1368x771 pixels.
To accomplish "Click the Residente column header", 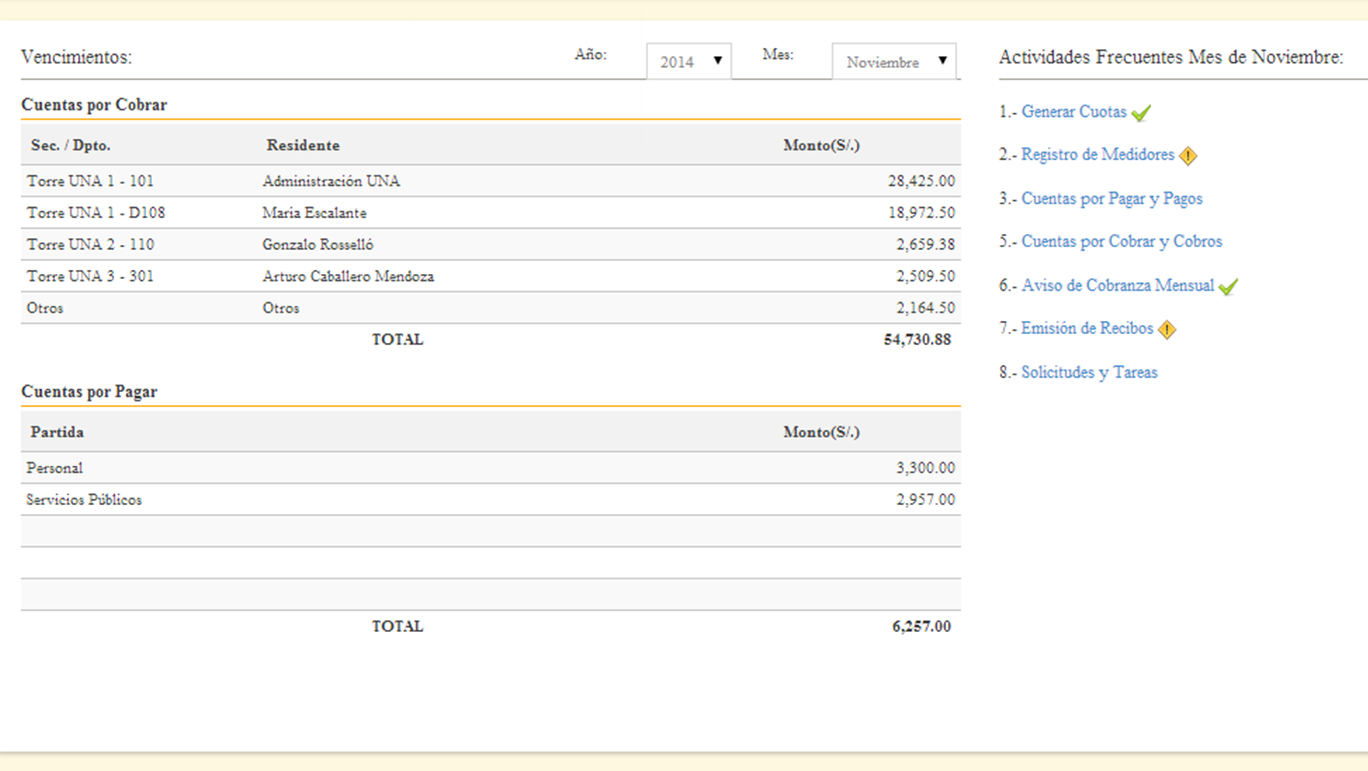I will coord(303,145).
